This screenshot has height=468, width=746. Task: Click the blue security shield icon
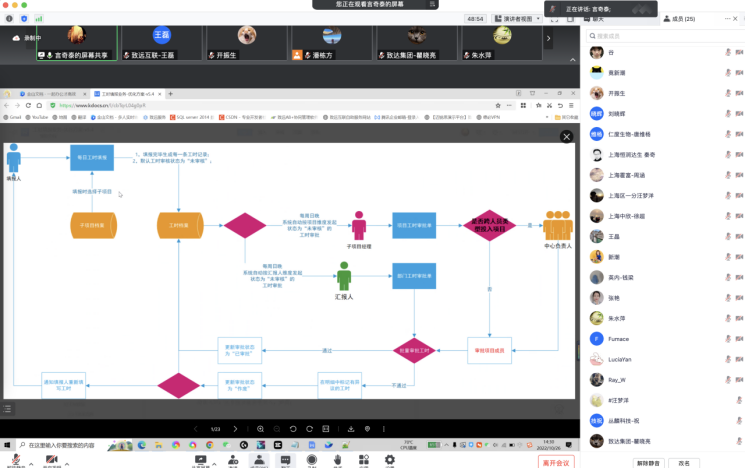(x=24, y=19)
